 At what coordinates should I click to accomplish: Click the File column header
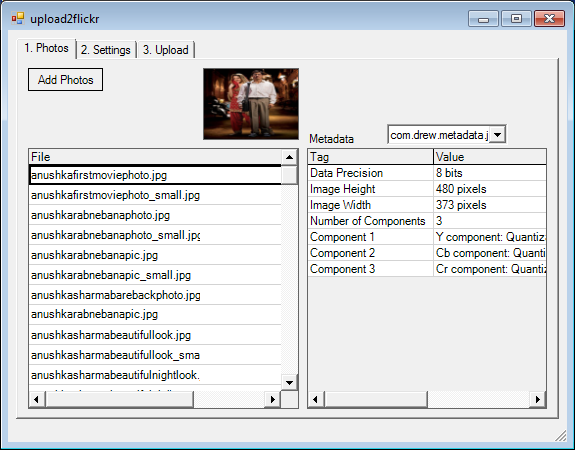coord(155,157)
